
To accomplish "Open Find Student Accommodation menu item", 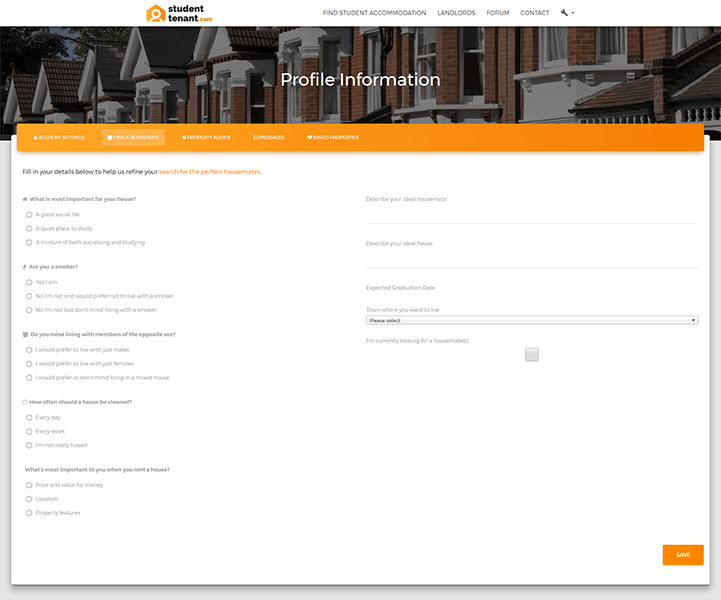I will point(374,13).
